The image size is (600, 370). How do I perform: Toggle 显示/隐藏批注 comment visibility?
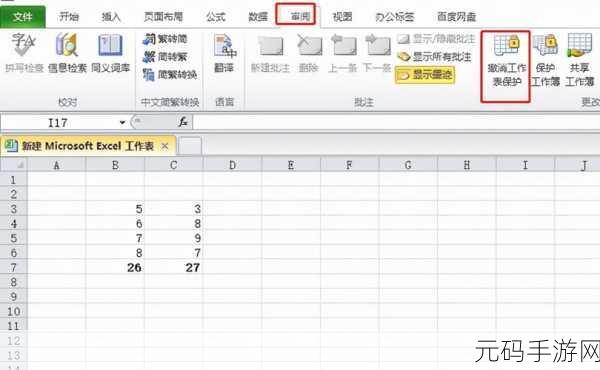(436, 39)
